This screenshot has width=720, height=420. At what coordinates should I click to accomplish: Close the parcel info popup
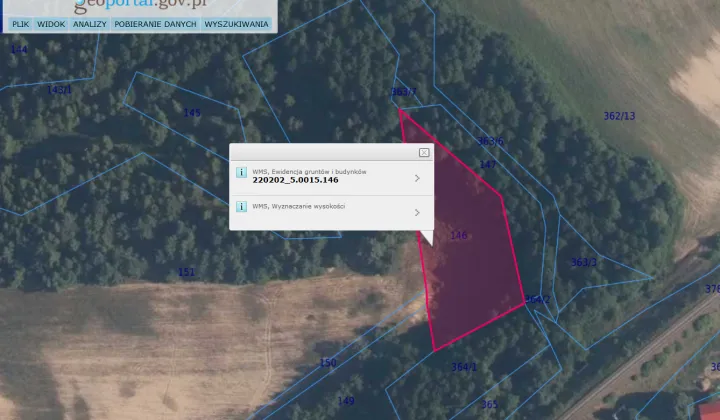click(424, 152)
